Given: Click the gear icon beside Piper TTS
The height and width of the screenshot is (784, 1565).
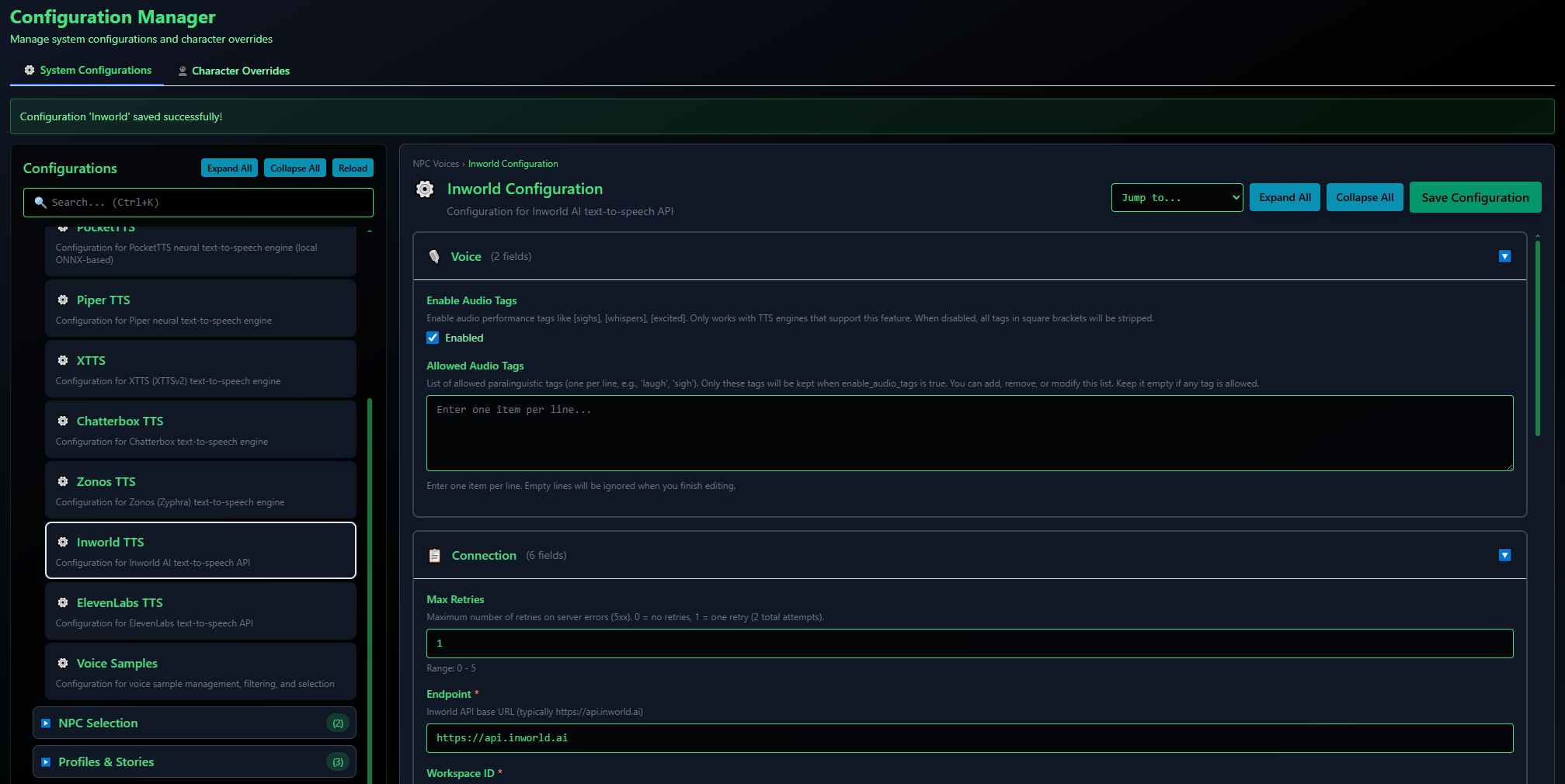Looking at the screenshot, I should (63, 300).
